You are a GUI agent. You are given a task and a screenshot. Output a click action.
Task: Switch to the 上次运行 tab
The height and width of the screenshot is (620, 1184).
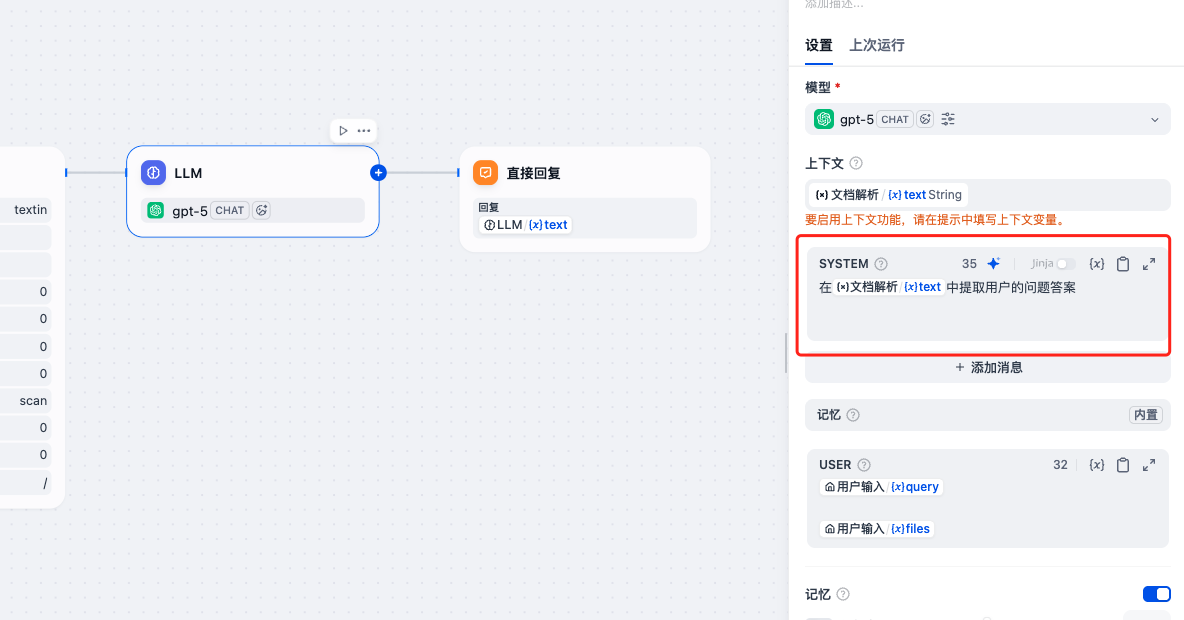(877, 45)
